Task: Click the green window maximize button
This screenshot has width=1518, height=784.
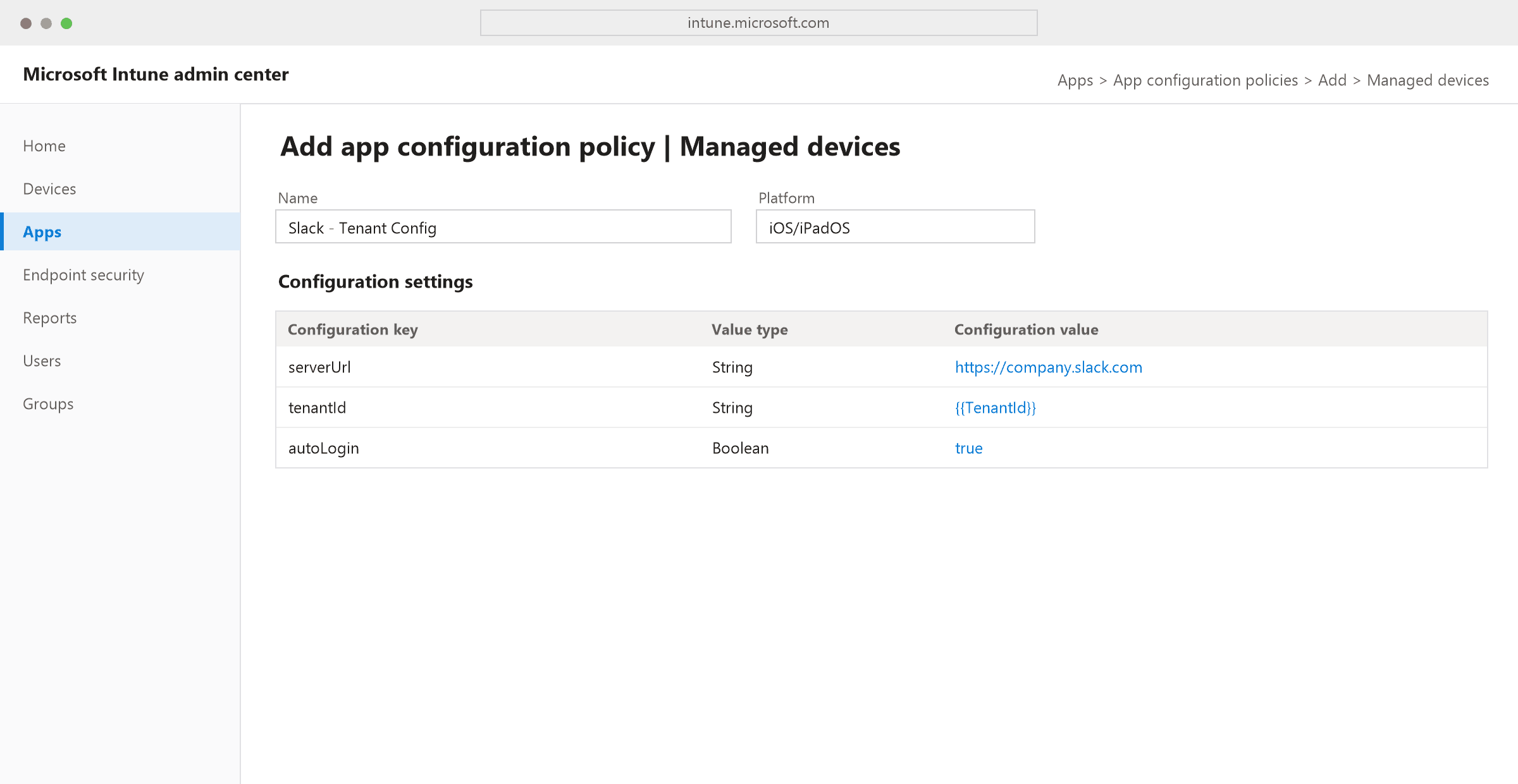Action: [66, 23]
